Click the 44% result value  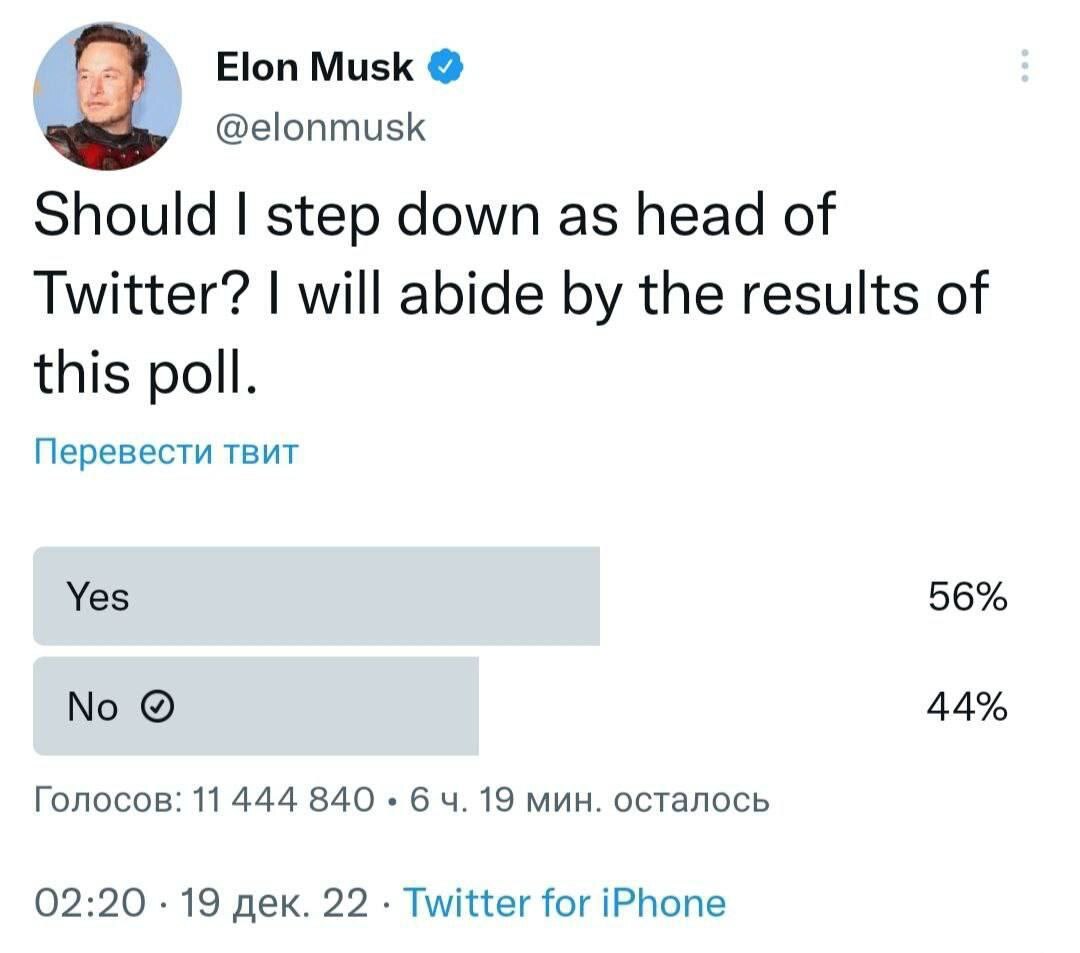pos(967,706)
